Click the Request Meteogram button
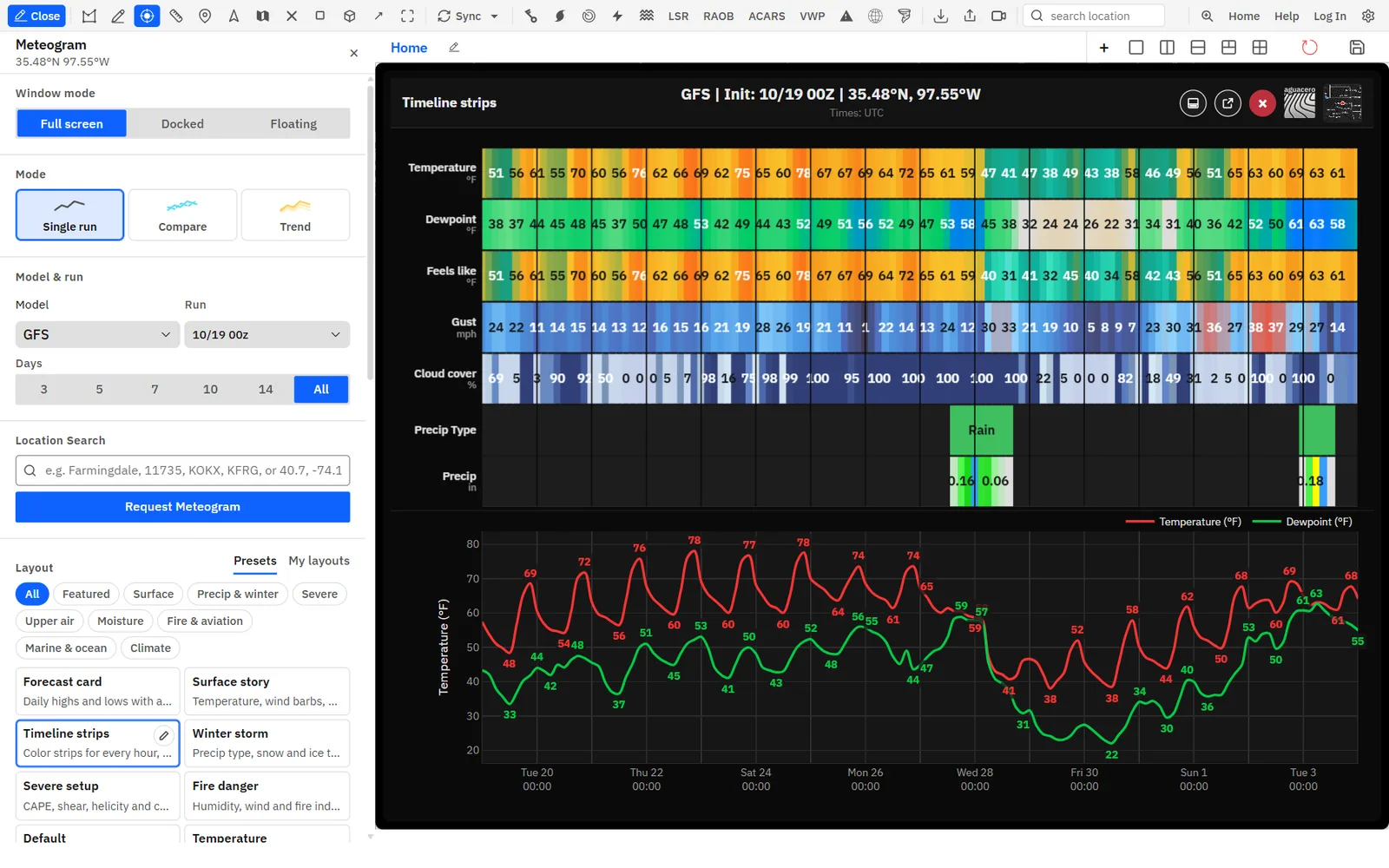This screenshot has width=1389, height=868. click(x=182, y=507)
